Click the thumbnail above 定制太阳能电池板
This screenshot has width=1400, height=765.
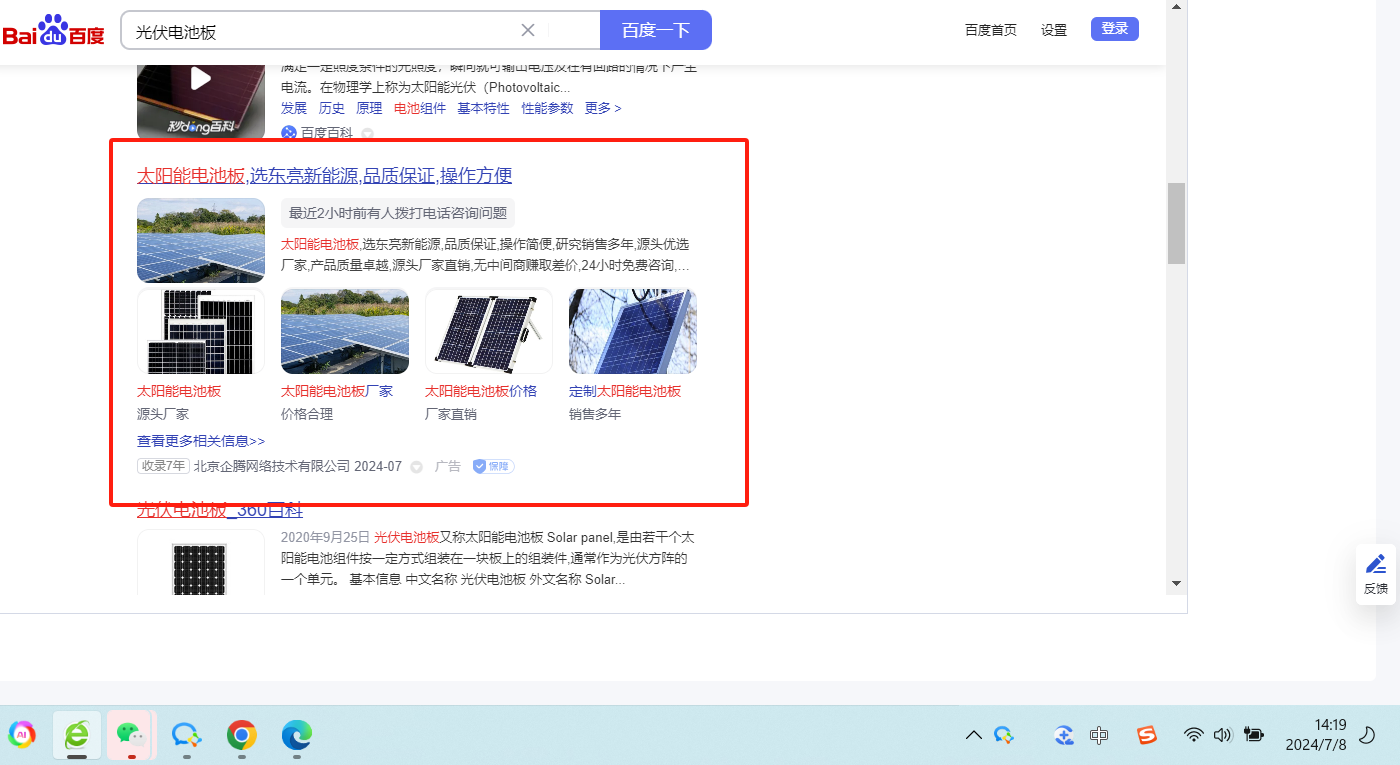tap(633, 332)
